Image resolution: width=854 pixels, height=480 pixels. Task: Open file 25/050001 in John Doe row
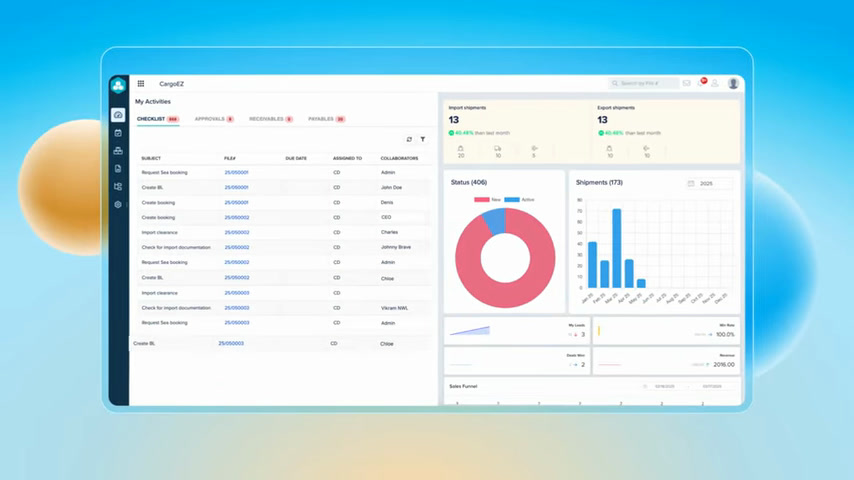[236, 187]
